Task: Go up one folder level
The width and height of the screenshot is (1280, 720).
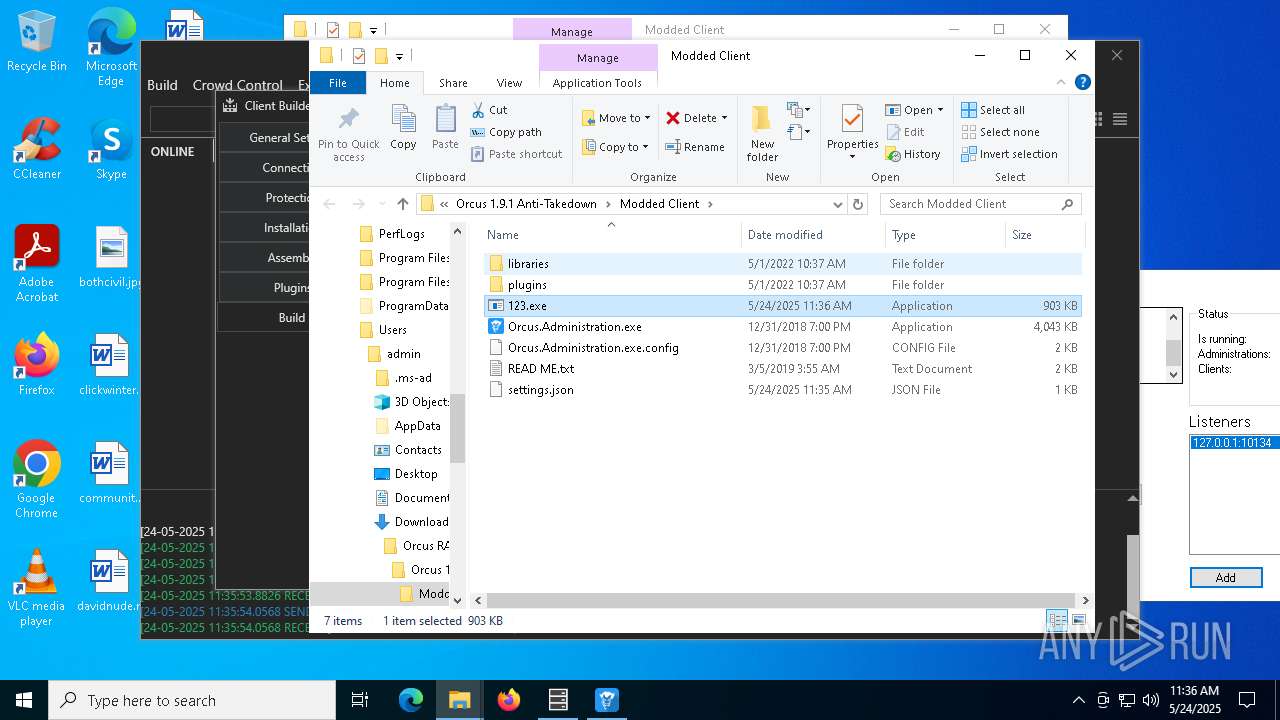Action: pos(402,204)
